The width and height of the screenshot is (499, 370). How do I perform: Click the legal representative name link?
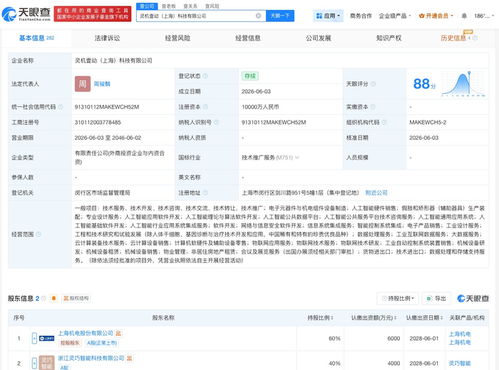pos(102,84)
